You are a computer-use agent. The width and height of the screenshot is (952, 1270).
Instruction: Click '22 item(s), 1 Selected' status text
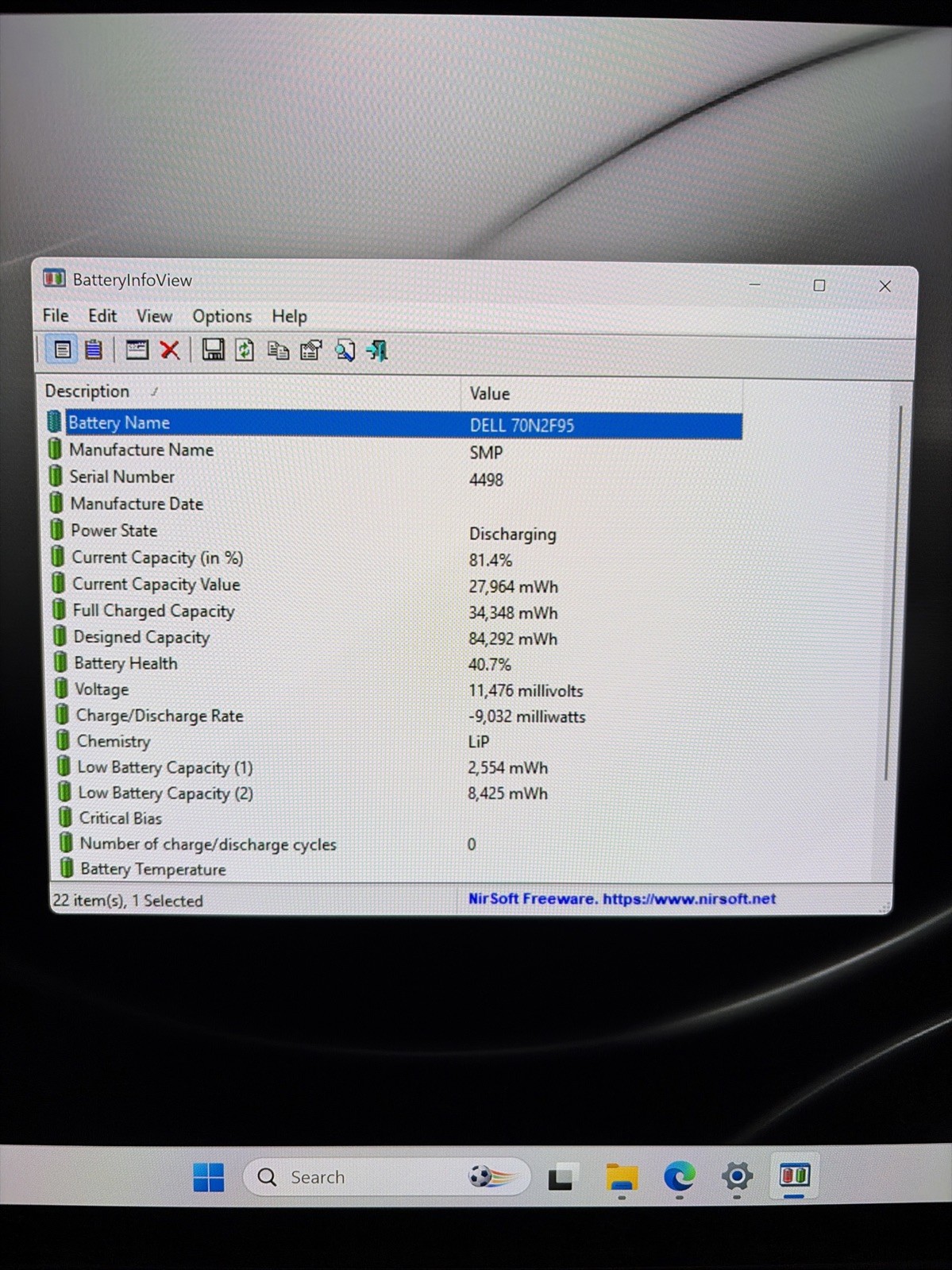128,900
